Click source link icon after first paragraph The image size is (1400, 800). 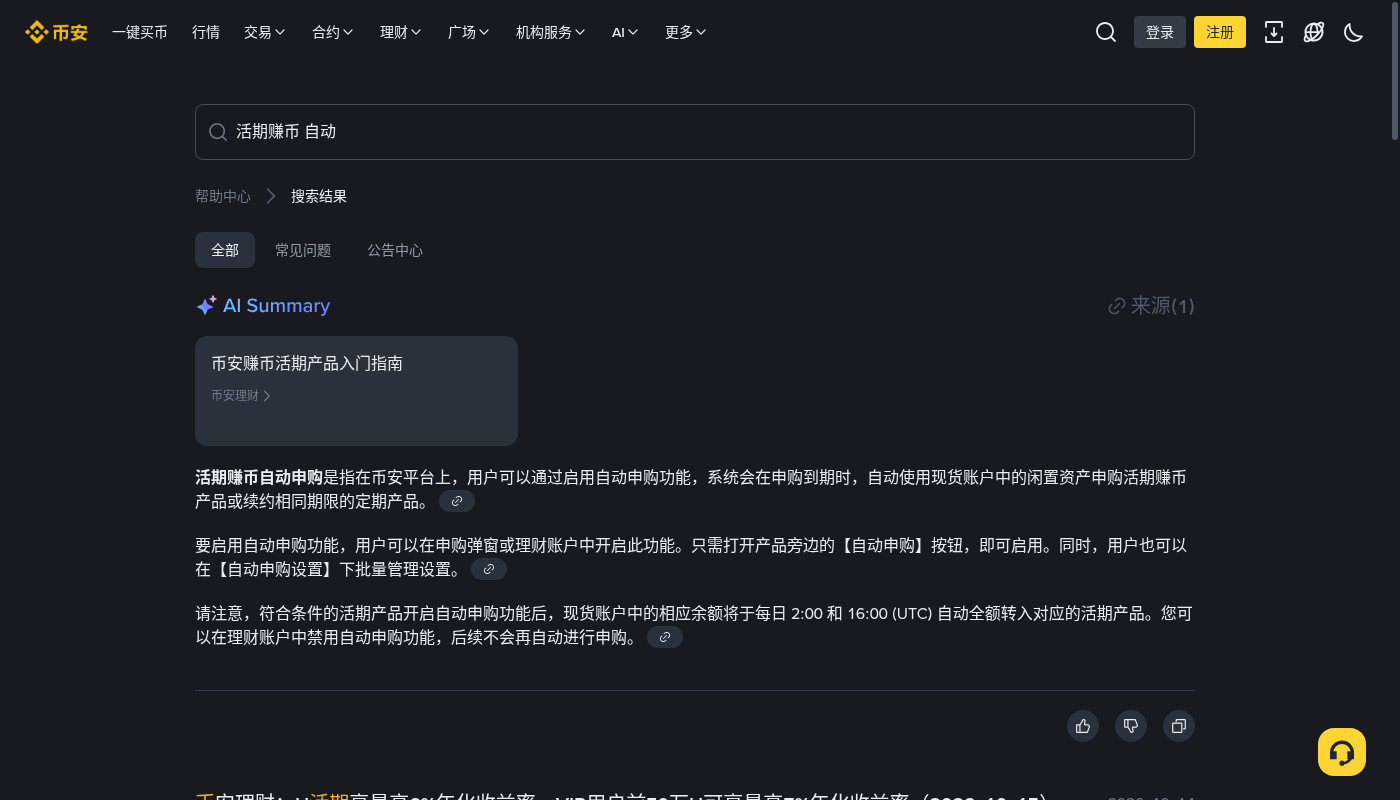457,501
